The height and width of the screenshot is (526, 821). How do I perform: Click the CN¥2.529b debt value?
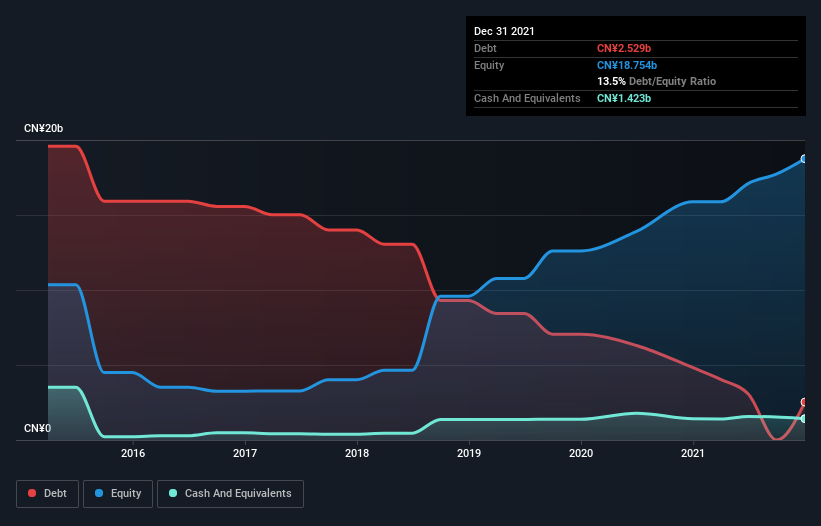click(x=624, y=48)
